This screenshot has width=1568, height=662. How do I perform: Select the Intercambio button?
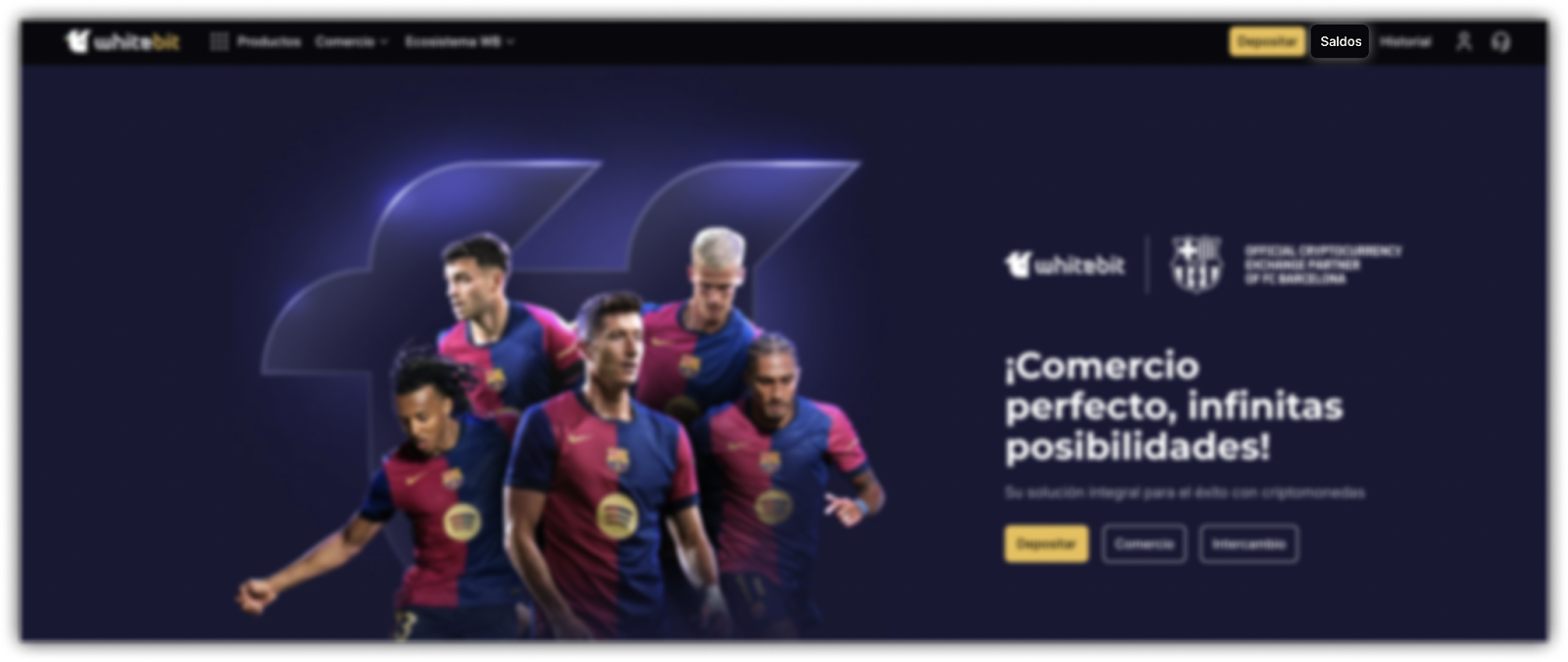[x=1249, y=543]
